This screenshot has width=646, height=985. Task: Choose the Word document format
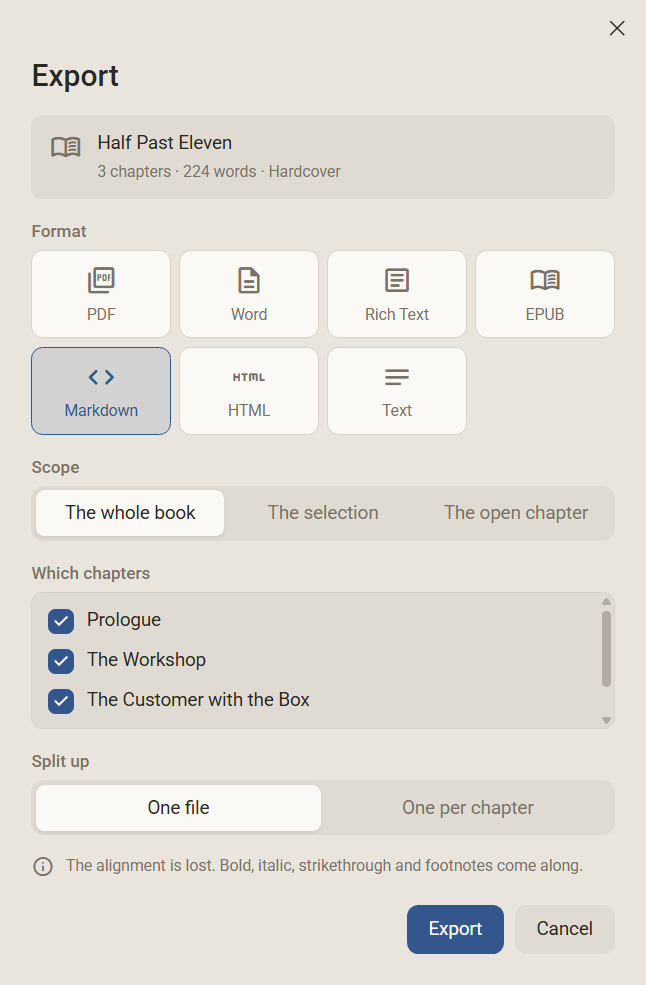(x=249, y=294)
